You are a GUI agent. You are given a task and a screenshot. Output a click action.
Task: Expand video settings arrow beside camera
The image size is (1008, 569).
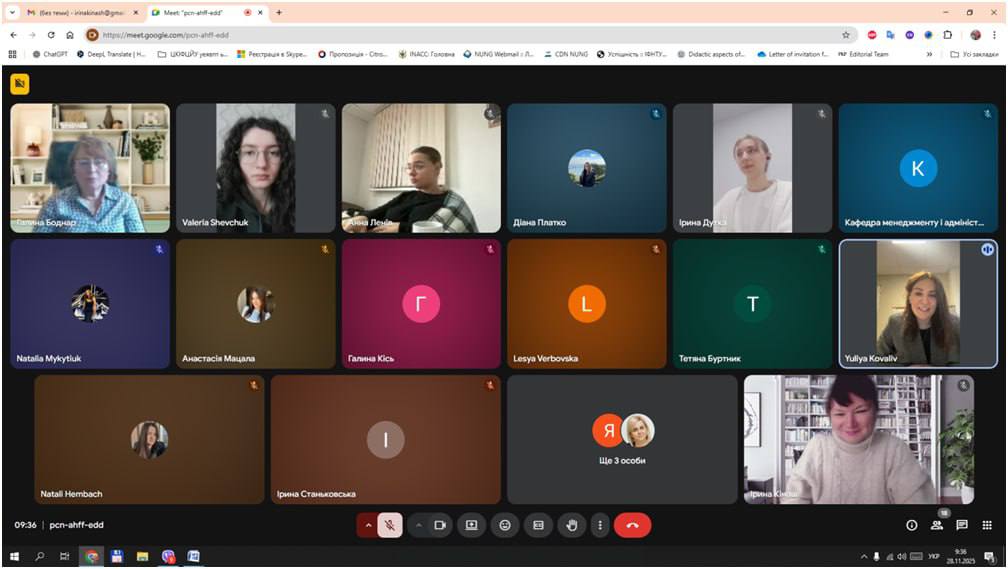(418, 525)
